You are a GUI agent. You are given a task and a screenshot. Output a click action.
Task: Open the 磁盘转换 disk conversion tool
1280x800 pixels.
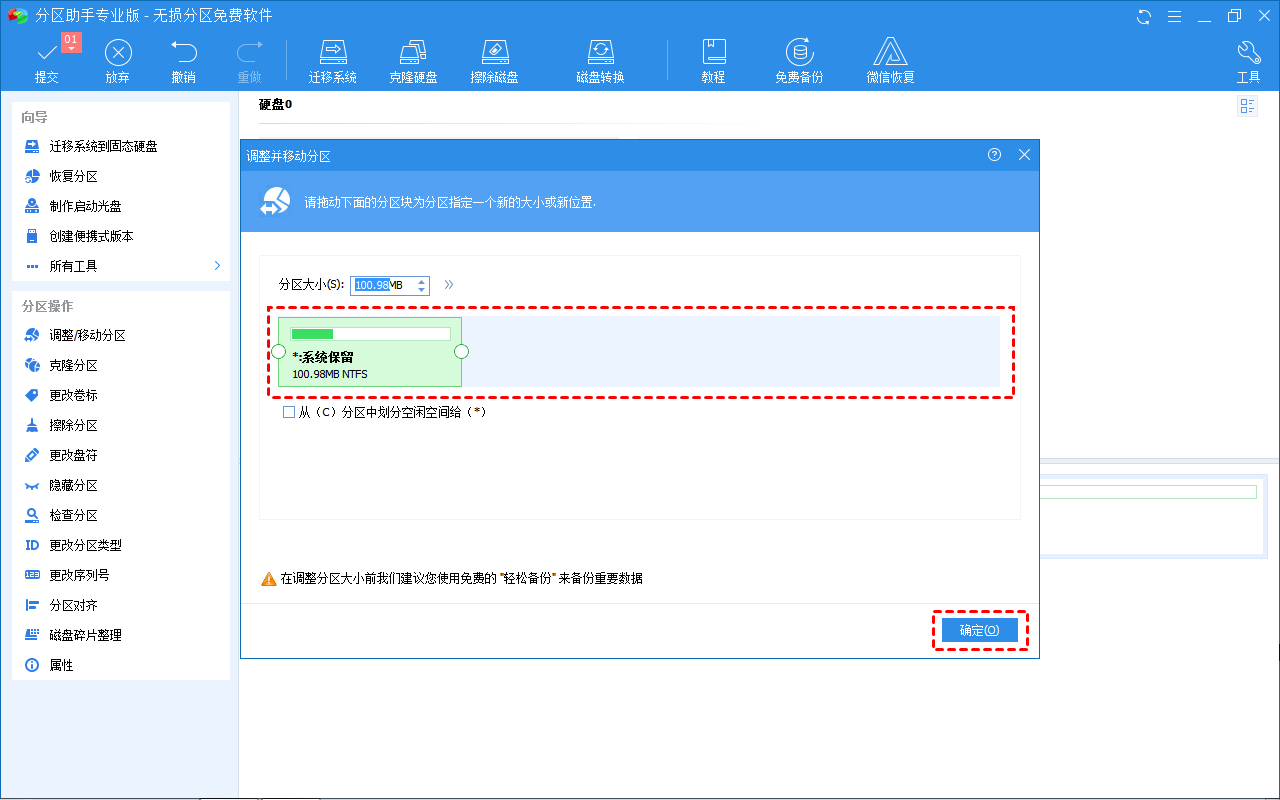point(600,60)
